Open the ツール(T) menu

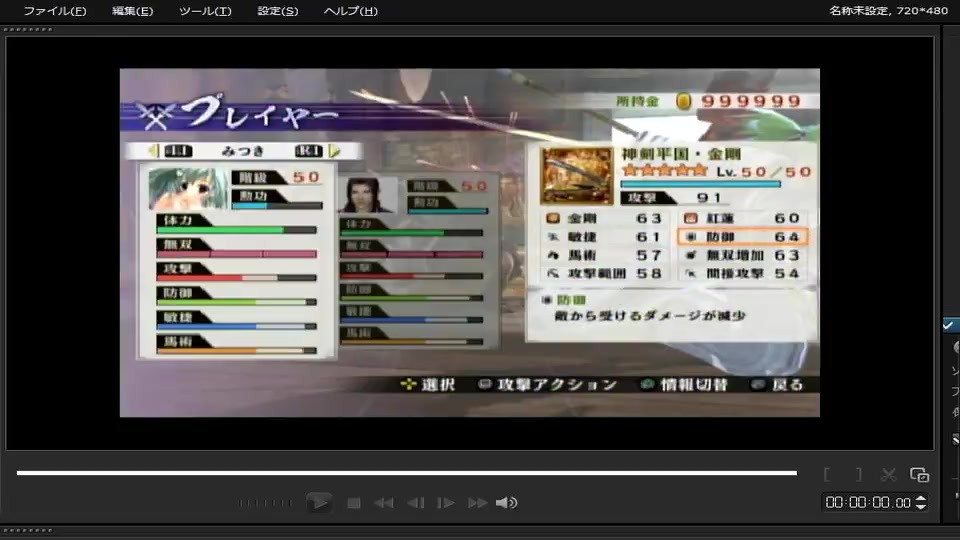pos(205,11)
